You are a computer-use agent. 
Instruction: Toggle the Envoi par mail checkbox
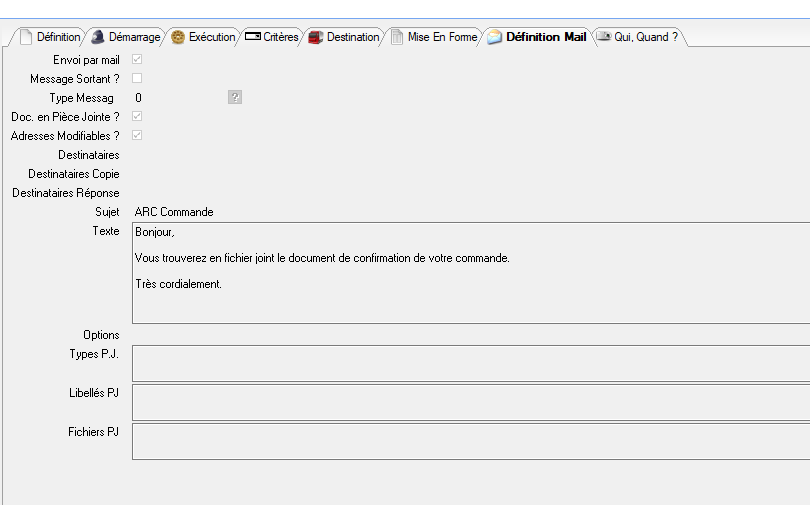137,60
